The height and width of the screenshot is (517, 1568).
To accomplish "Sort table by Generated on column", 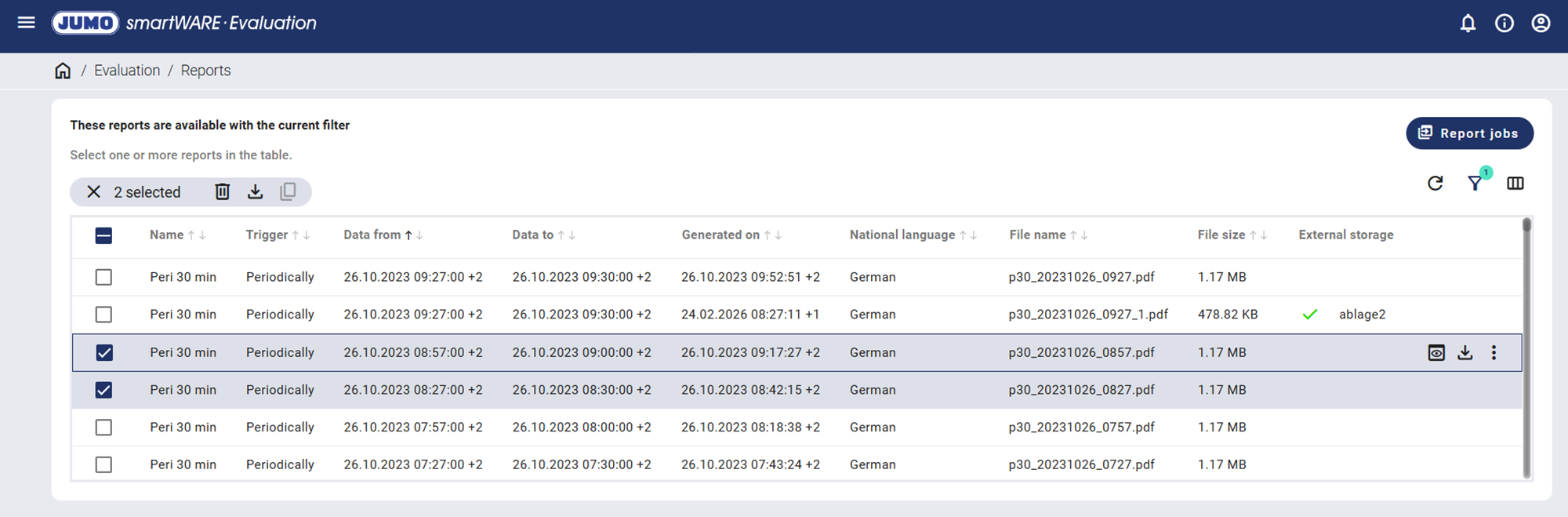I will point(720,235).
